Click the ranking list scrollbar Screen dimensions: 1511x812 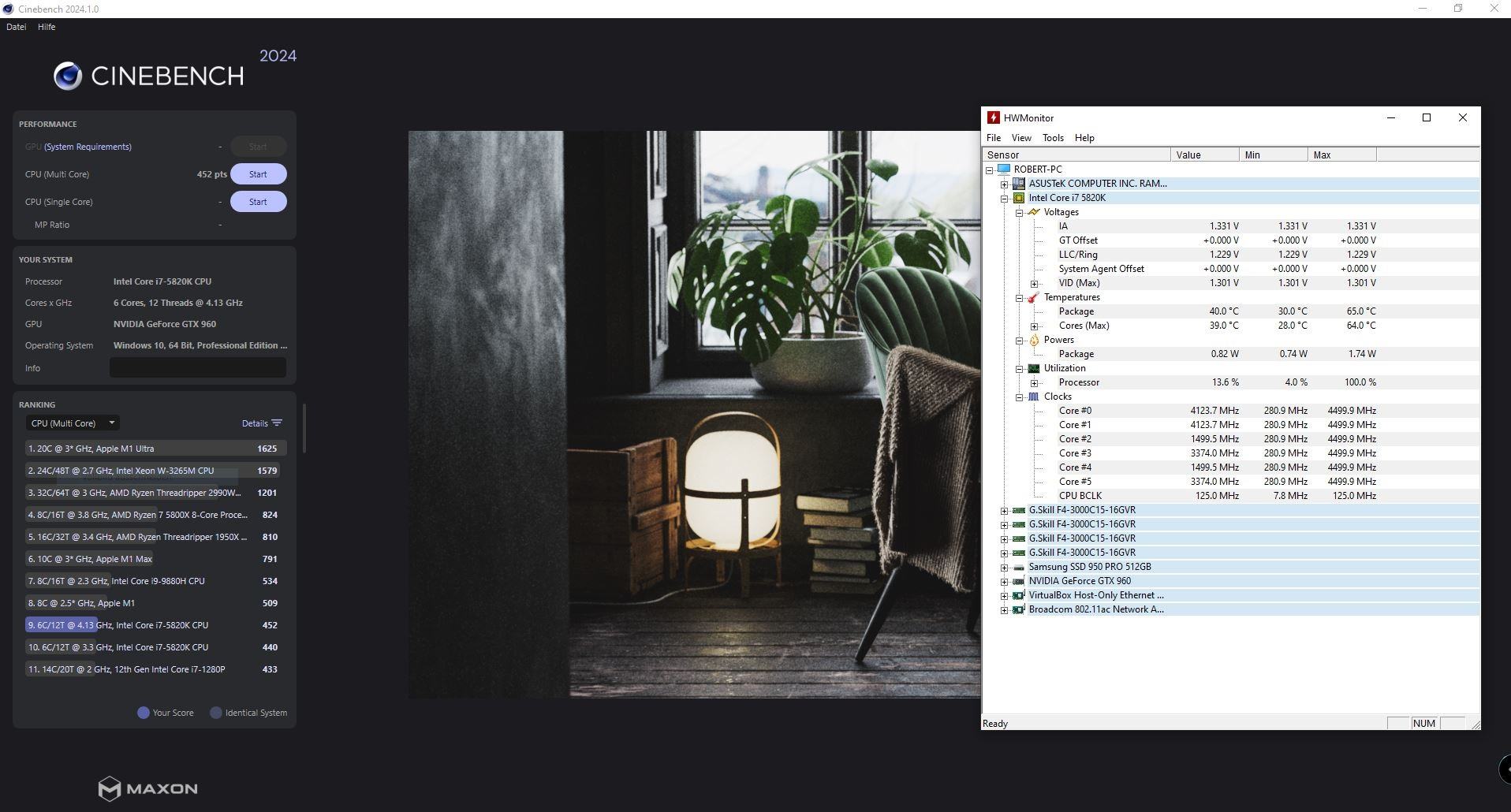304,429
